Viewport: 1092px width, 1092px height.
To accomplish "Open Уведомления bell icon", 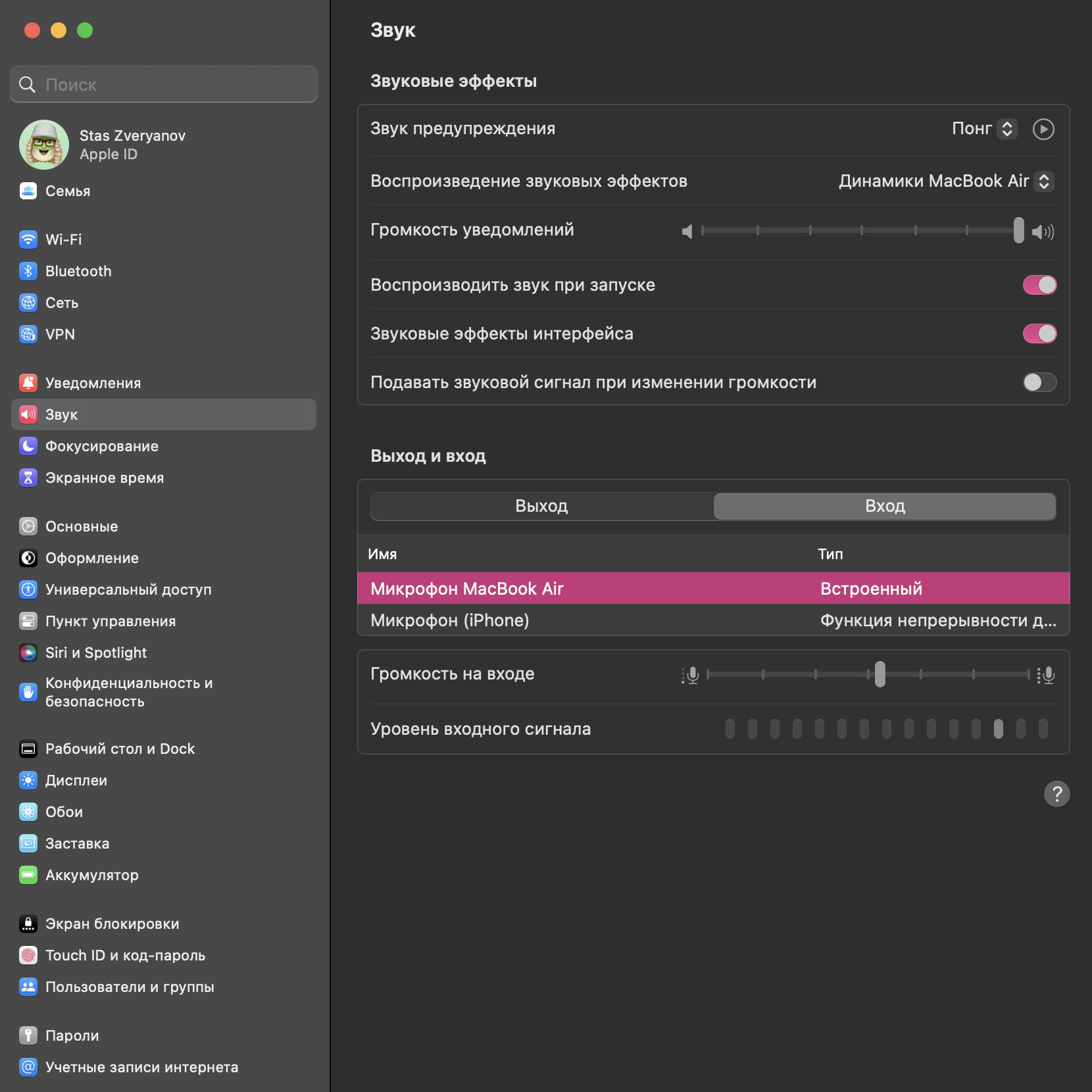I will tap(28, 383).
